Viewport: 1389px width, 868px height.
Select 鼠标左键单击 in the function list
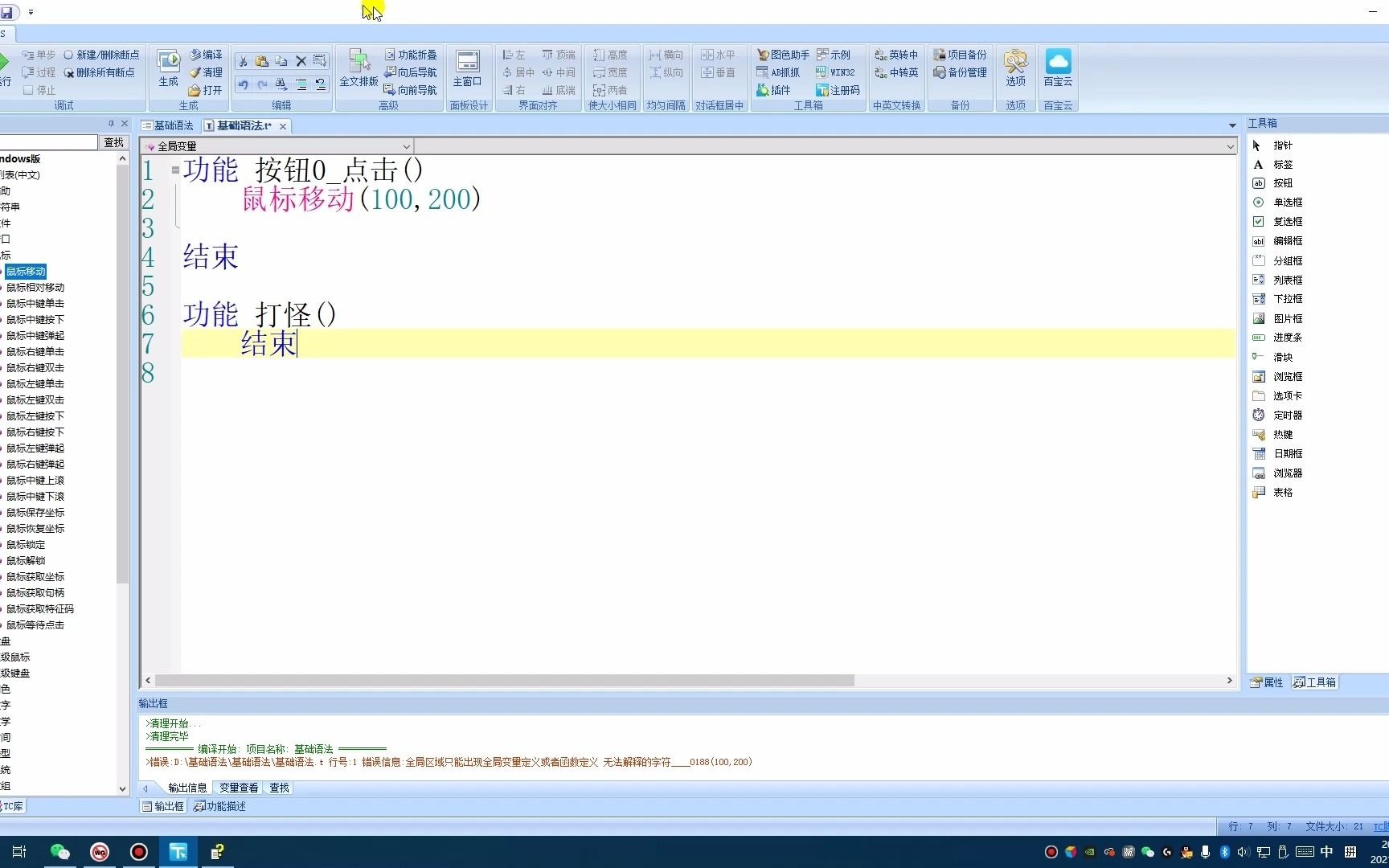coord(35,384)
